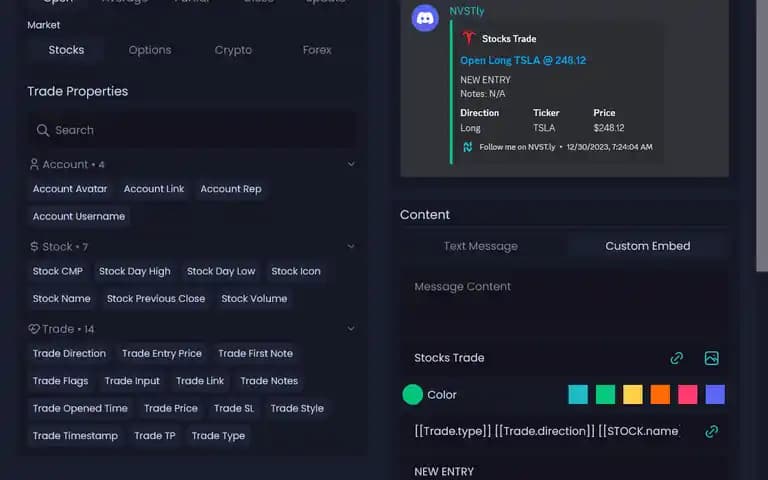The width and height of the screenshot is (768, 480).
Task: Insert the Stock CMP property
Action: pyautogui.click(x=58, y=271)
